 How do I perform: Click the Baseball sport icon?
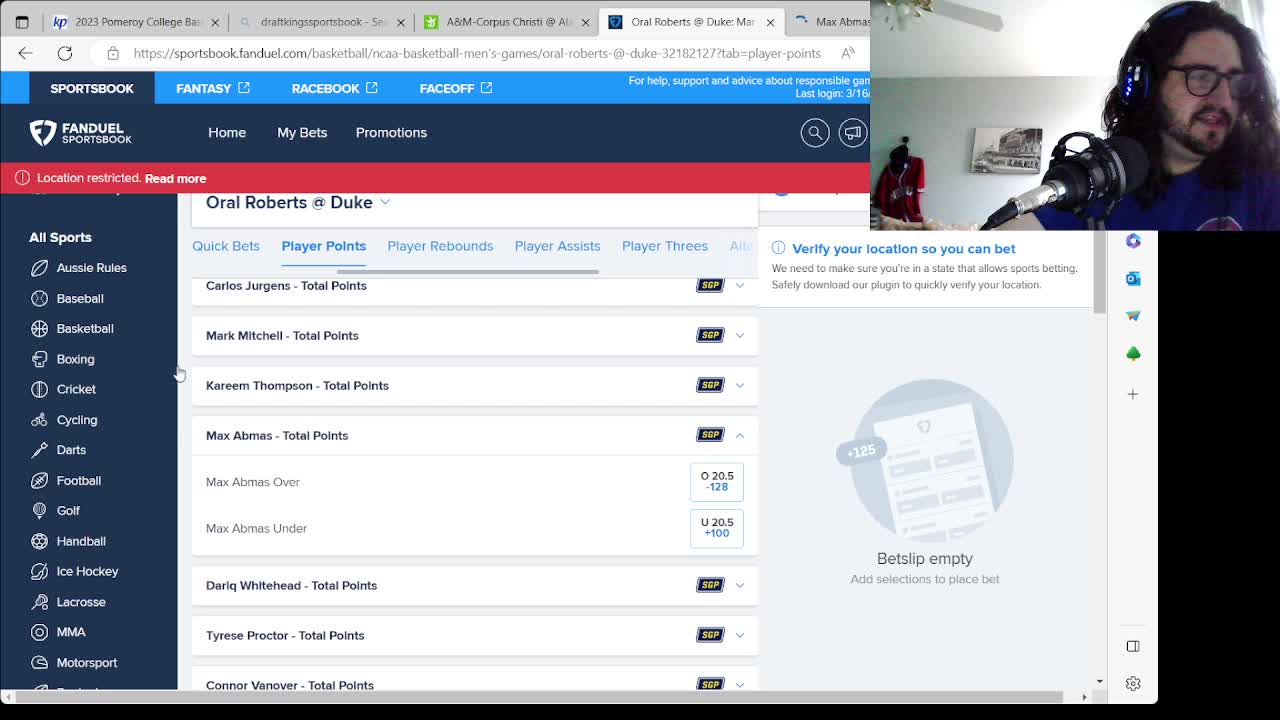(39, 298)
